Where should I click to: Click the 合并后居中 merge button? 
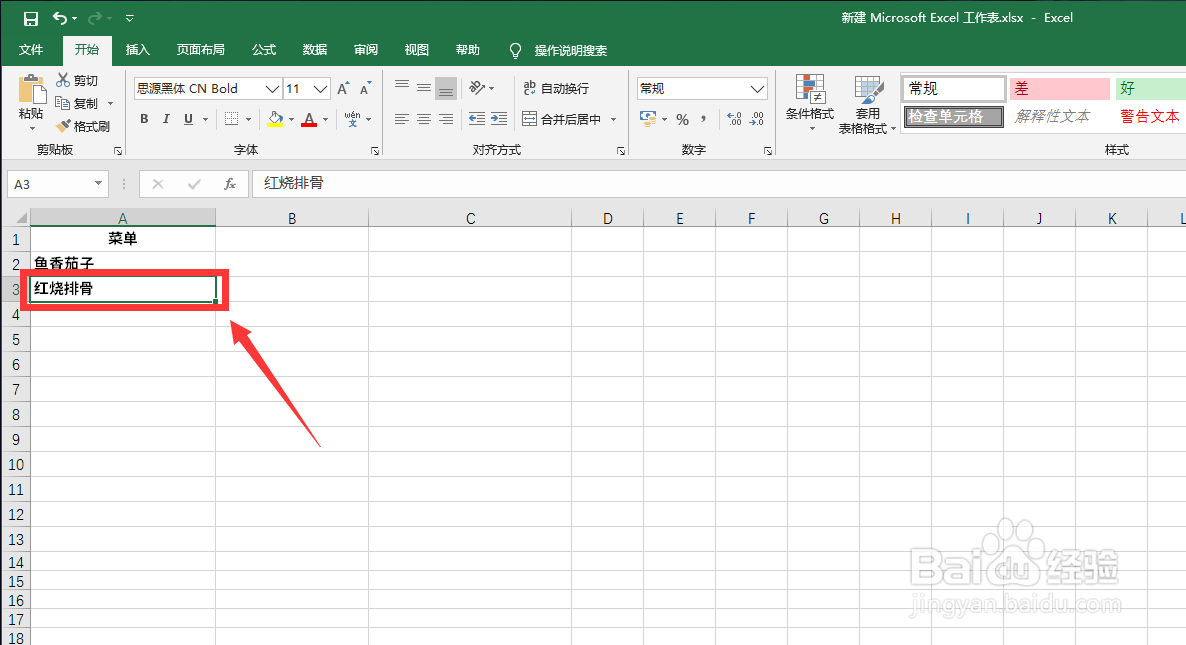click(x=561, y=119)
